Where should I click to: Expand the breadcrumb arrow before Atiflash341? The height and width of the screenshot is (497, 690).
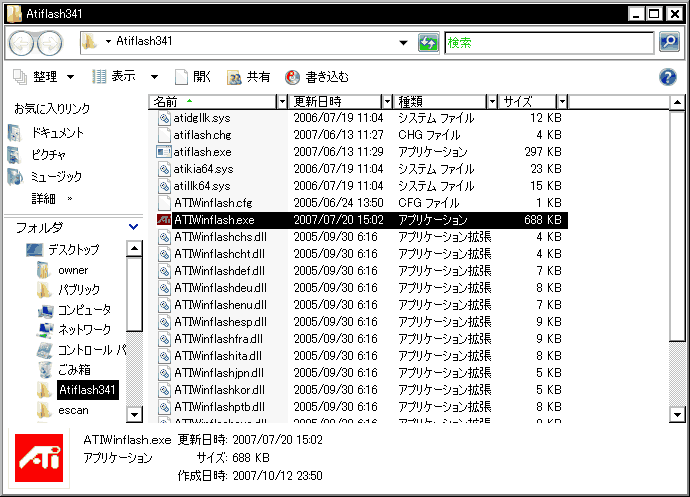coord(108,42)
